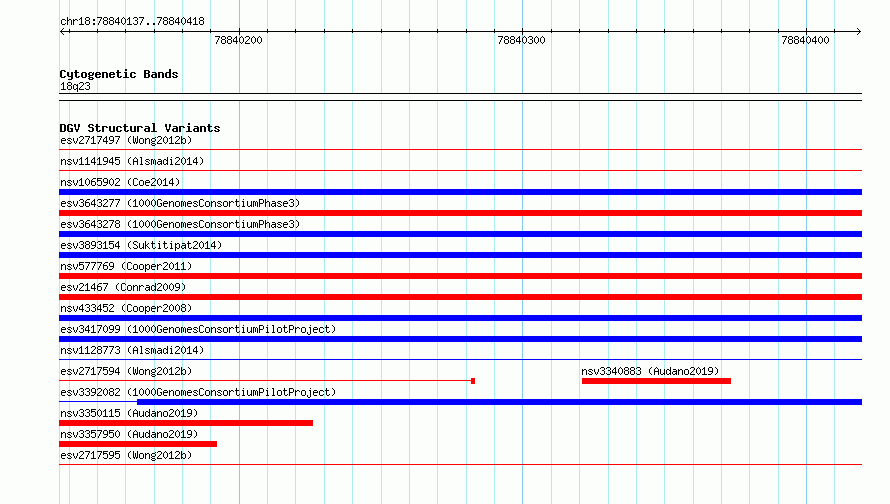The image size is (890, 504).
Task: Open esv3392082 (1000GenomesConsortiumPilotProject) label
Action: tap(198, 392)
